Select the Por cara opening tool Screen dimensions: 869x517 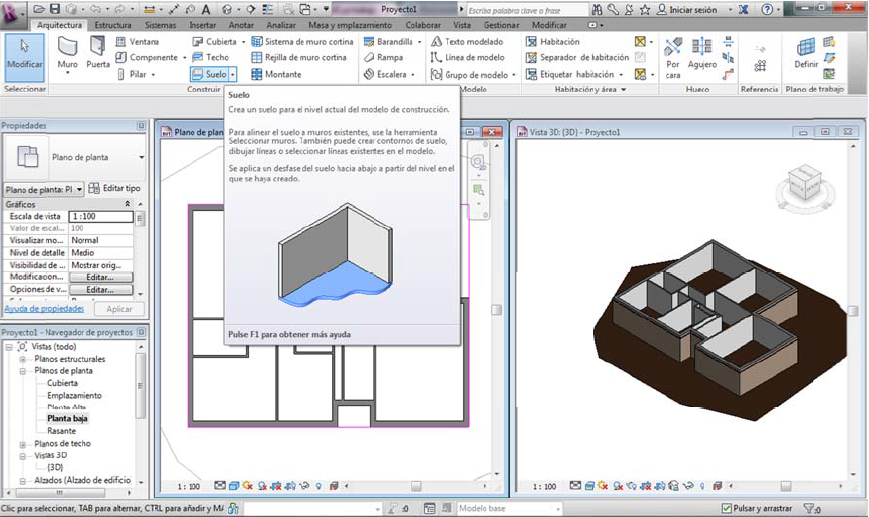(x=673, y=58)
